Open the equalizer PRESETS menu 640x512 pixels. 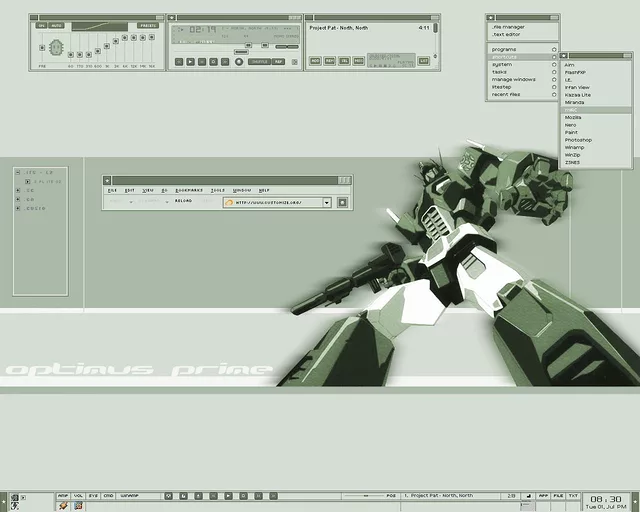point(148,25)
